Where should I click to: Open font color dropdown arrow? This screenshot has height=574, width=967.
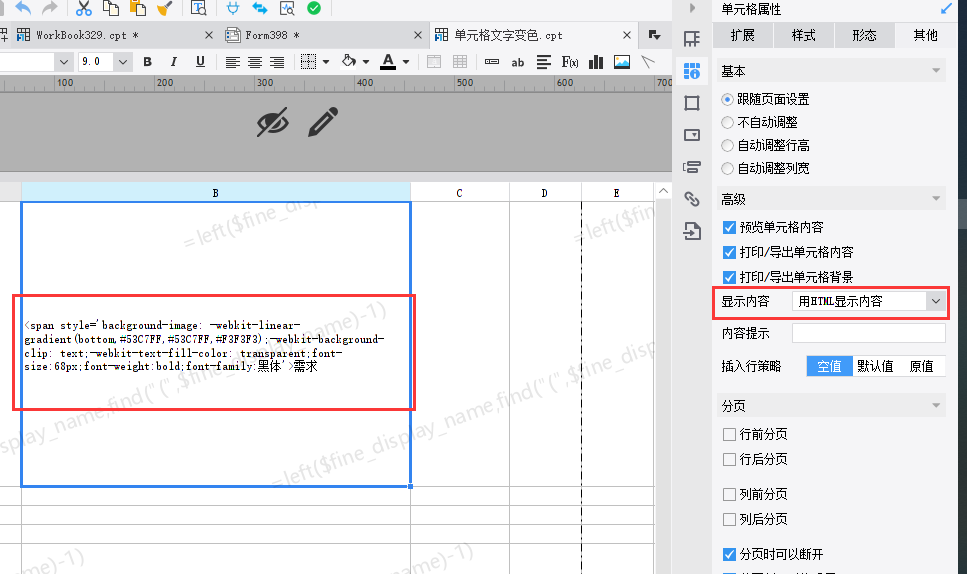[x=406, y=62]
